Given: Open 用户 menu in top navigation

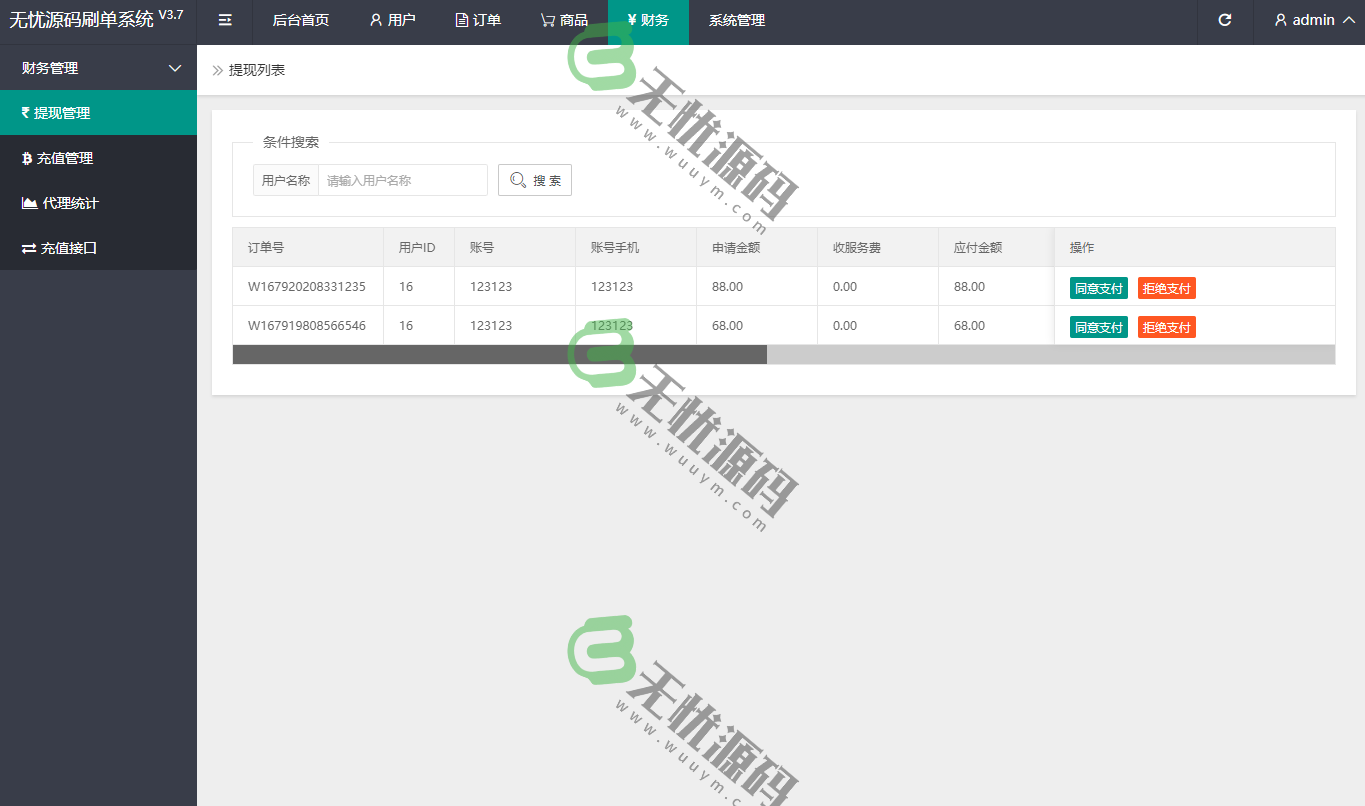Looking at the screenshot, I should pyautogui.click(x=392, y=20).
